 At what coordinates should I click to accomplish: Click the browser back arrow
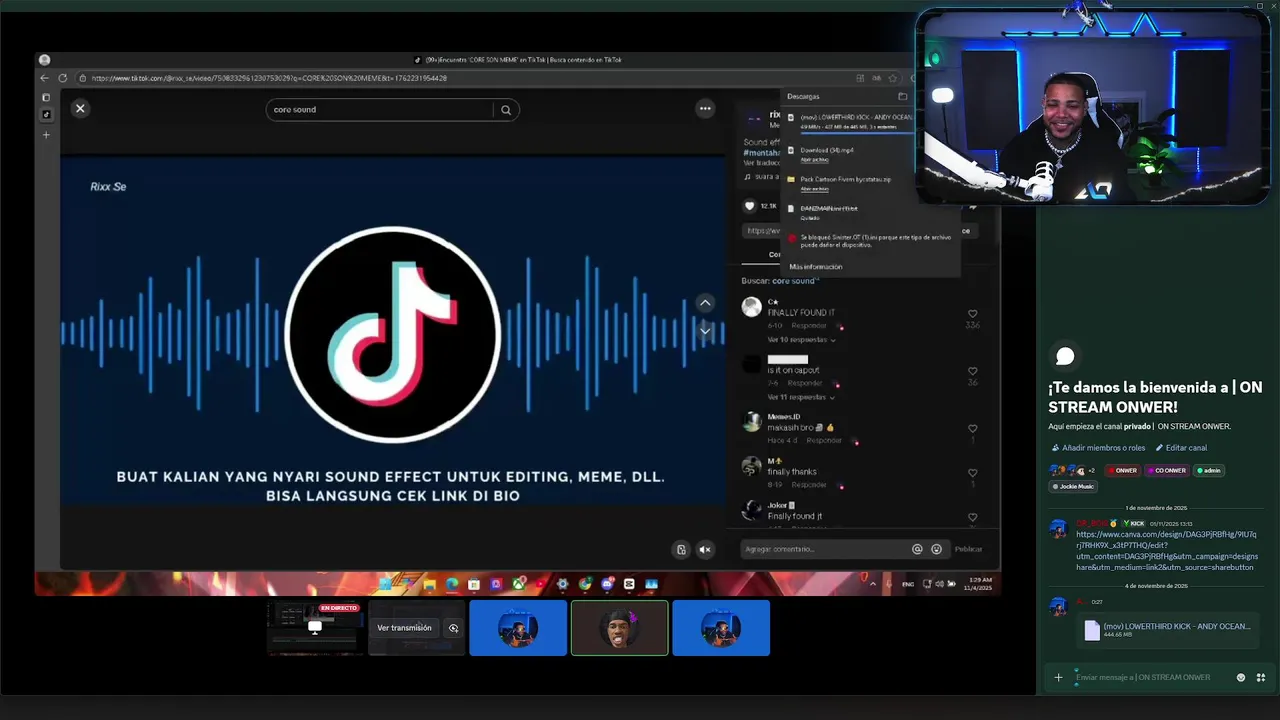pos(44,78)
